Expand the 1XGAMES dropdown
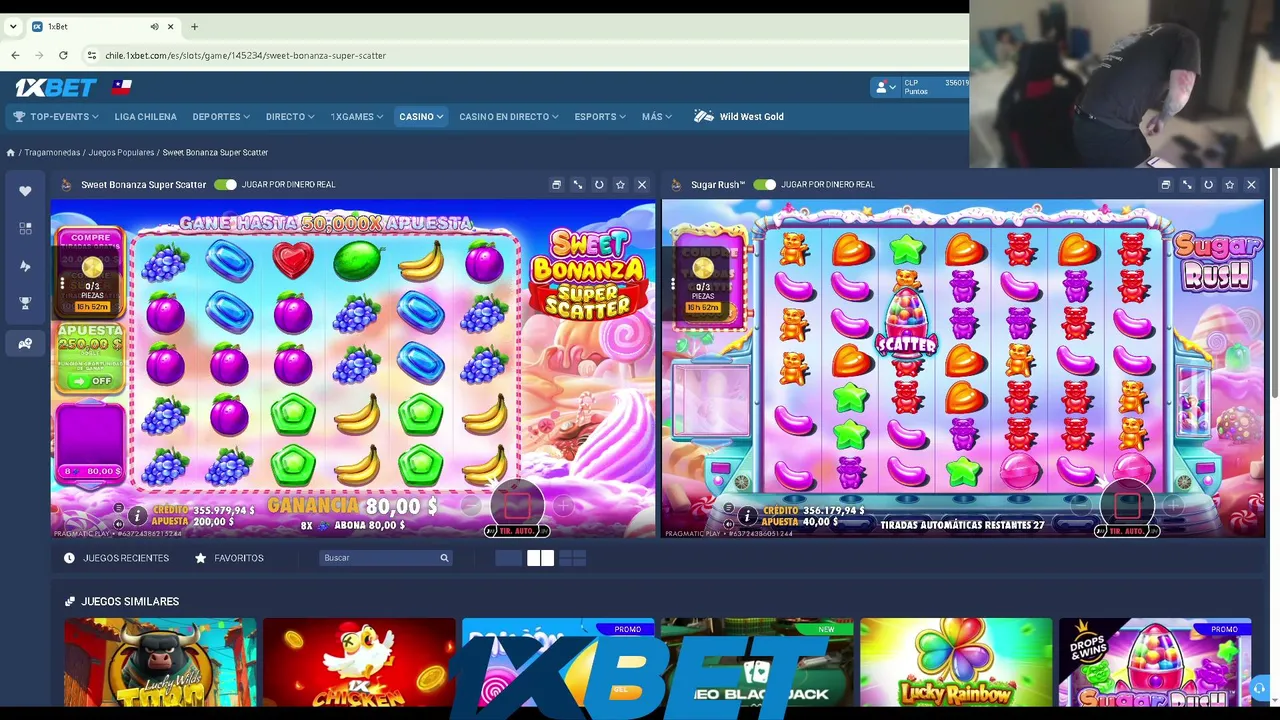1280x720 pixels. [x=357, y=117]
